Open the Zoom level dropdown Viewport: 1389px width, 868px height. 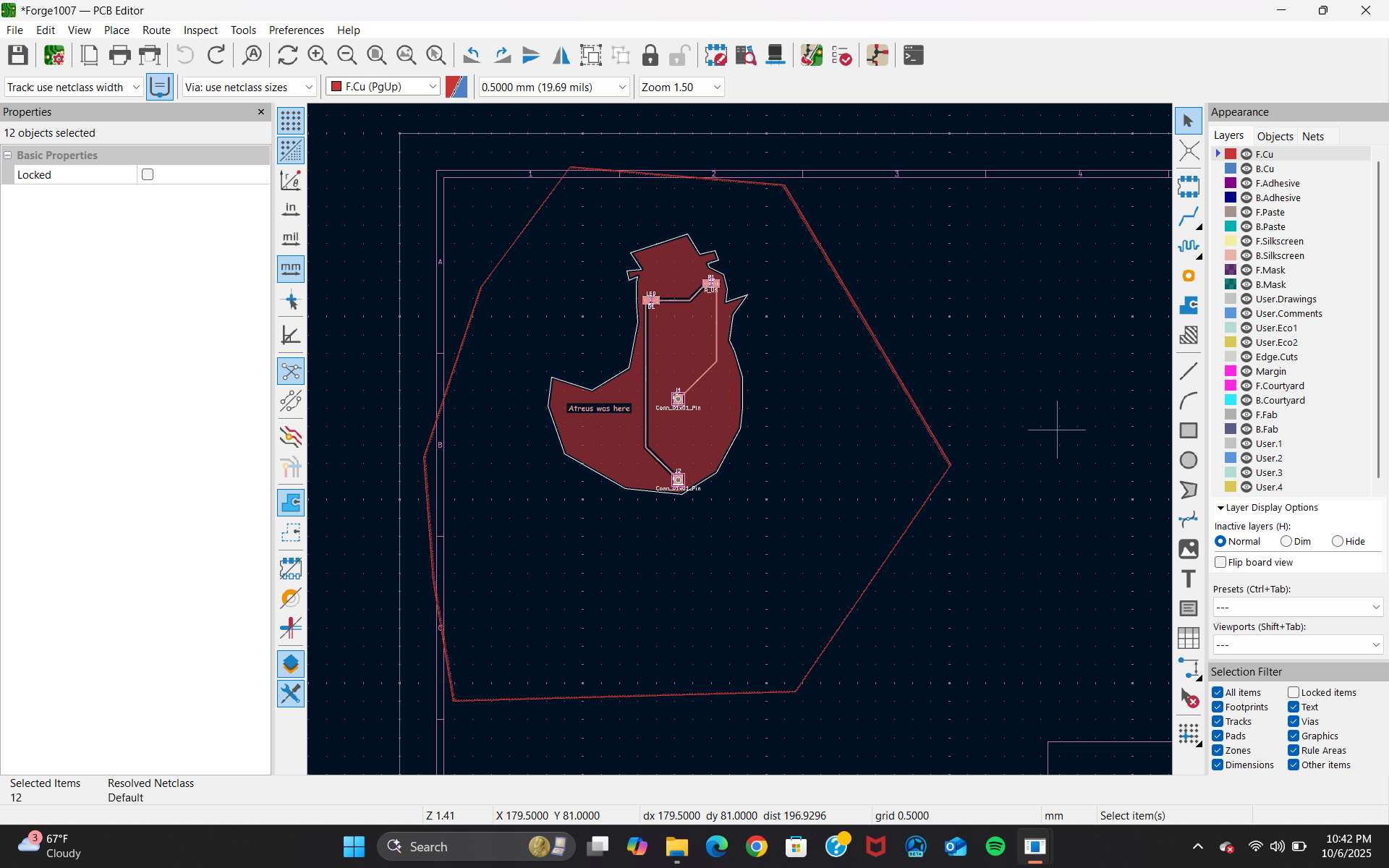pos(715,87)
